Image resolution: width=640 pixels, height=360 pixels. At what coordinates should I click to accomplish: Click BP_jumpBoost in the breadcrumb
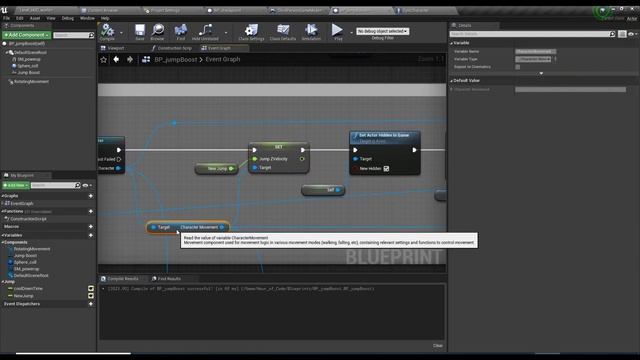tap(176, 60)
